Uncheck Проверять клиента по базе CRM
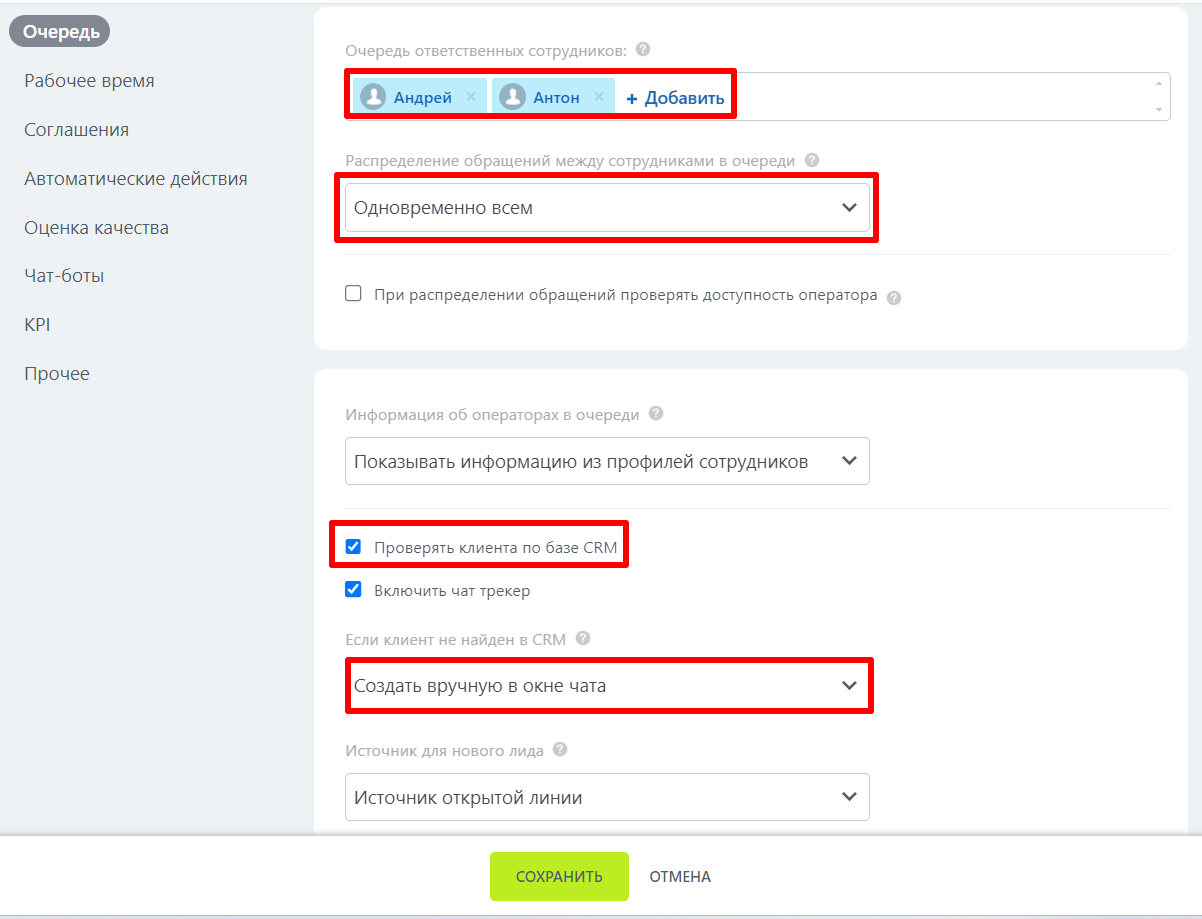Viewport: 1202px width, 919px height. point(353,547)
